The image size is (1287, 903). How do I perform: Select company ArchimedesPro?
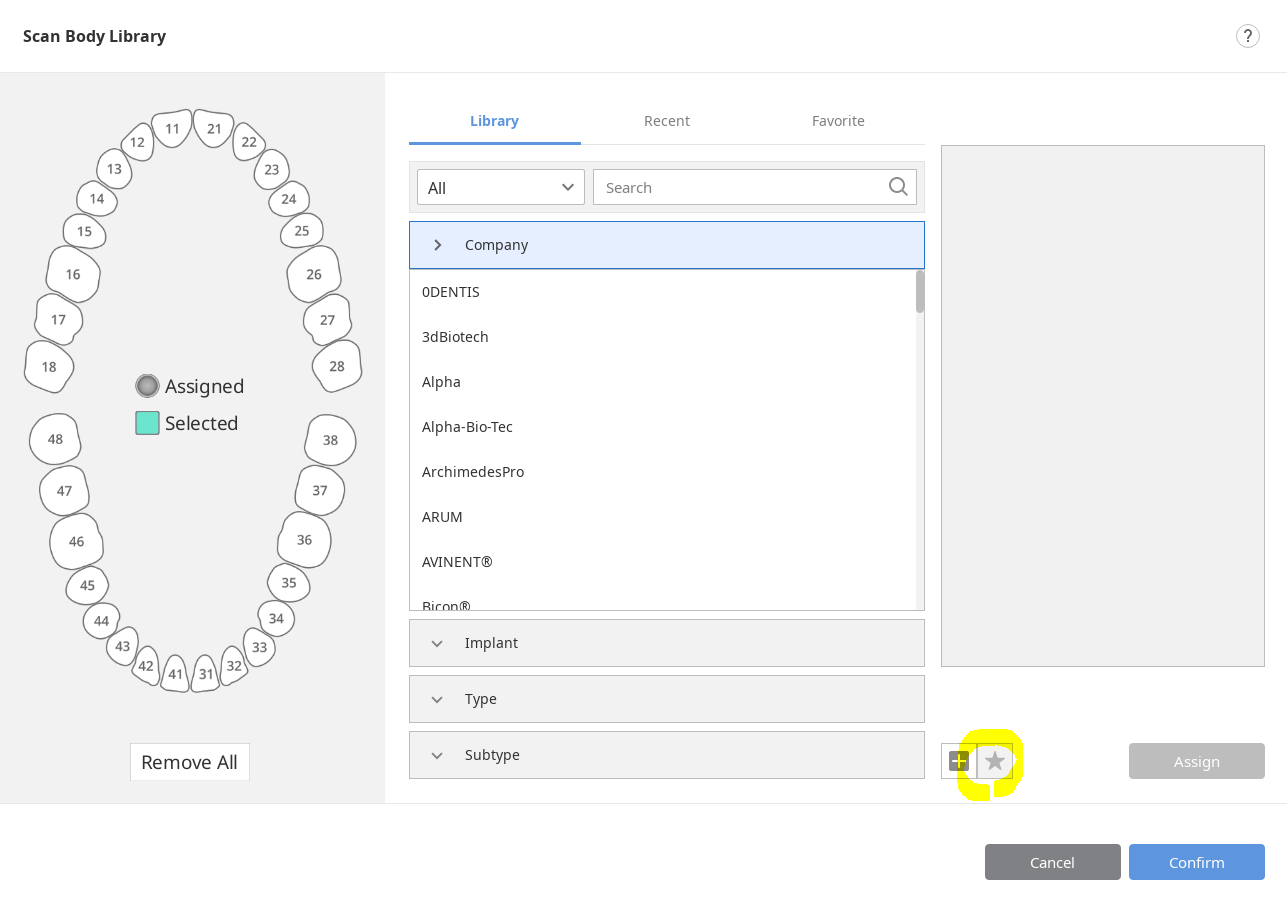tap(663, 472)
